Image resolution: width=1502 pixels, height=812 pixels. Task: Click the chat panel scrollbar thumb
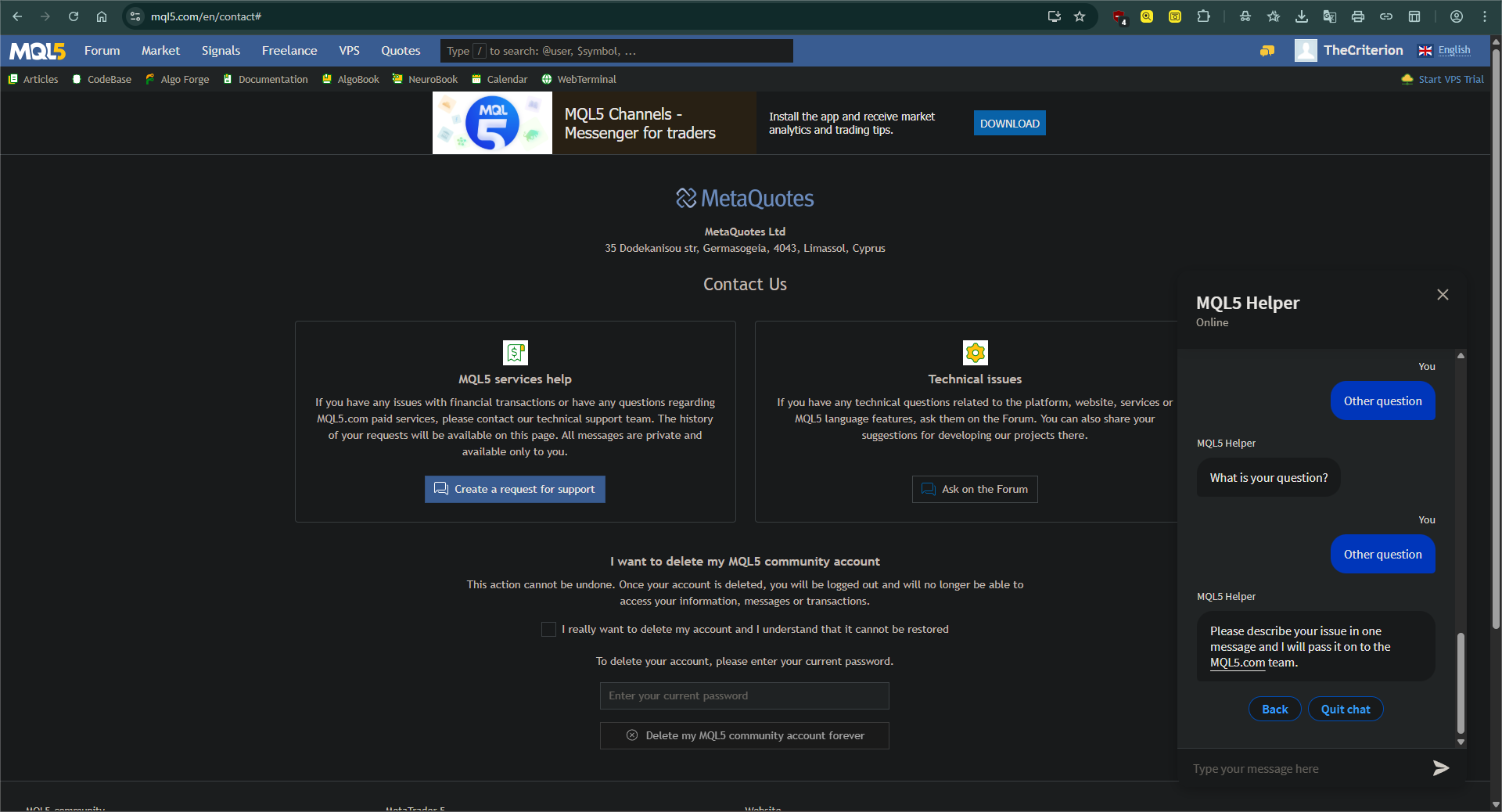(x=1461, y=683)
